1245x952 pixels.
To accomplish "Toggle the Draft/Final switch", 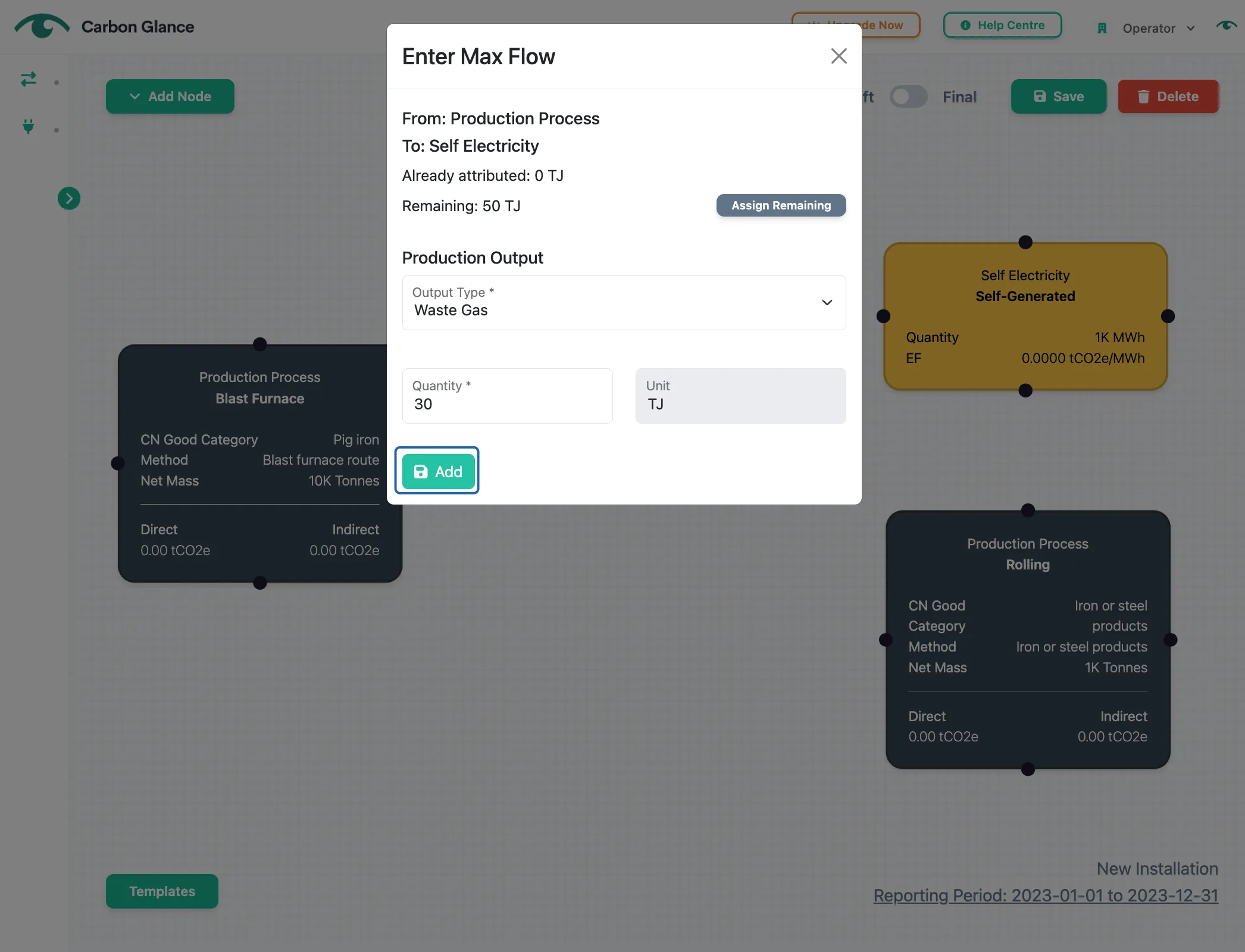I will [x=908, y=96].
